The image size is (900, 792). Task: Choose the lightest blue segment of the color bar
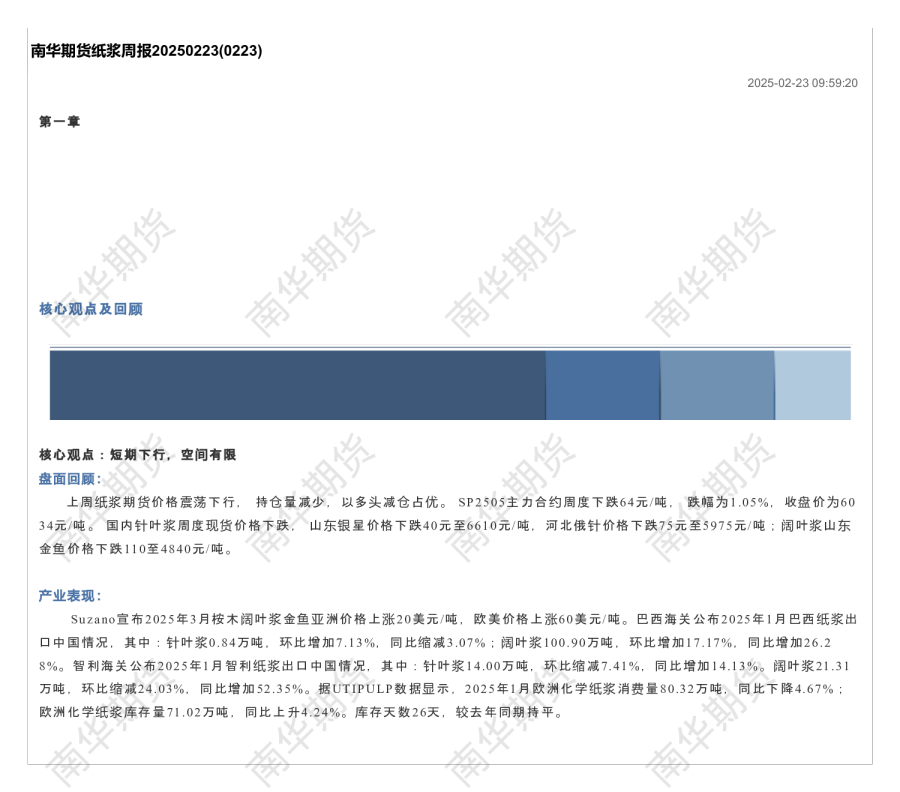(813, 385)
